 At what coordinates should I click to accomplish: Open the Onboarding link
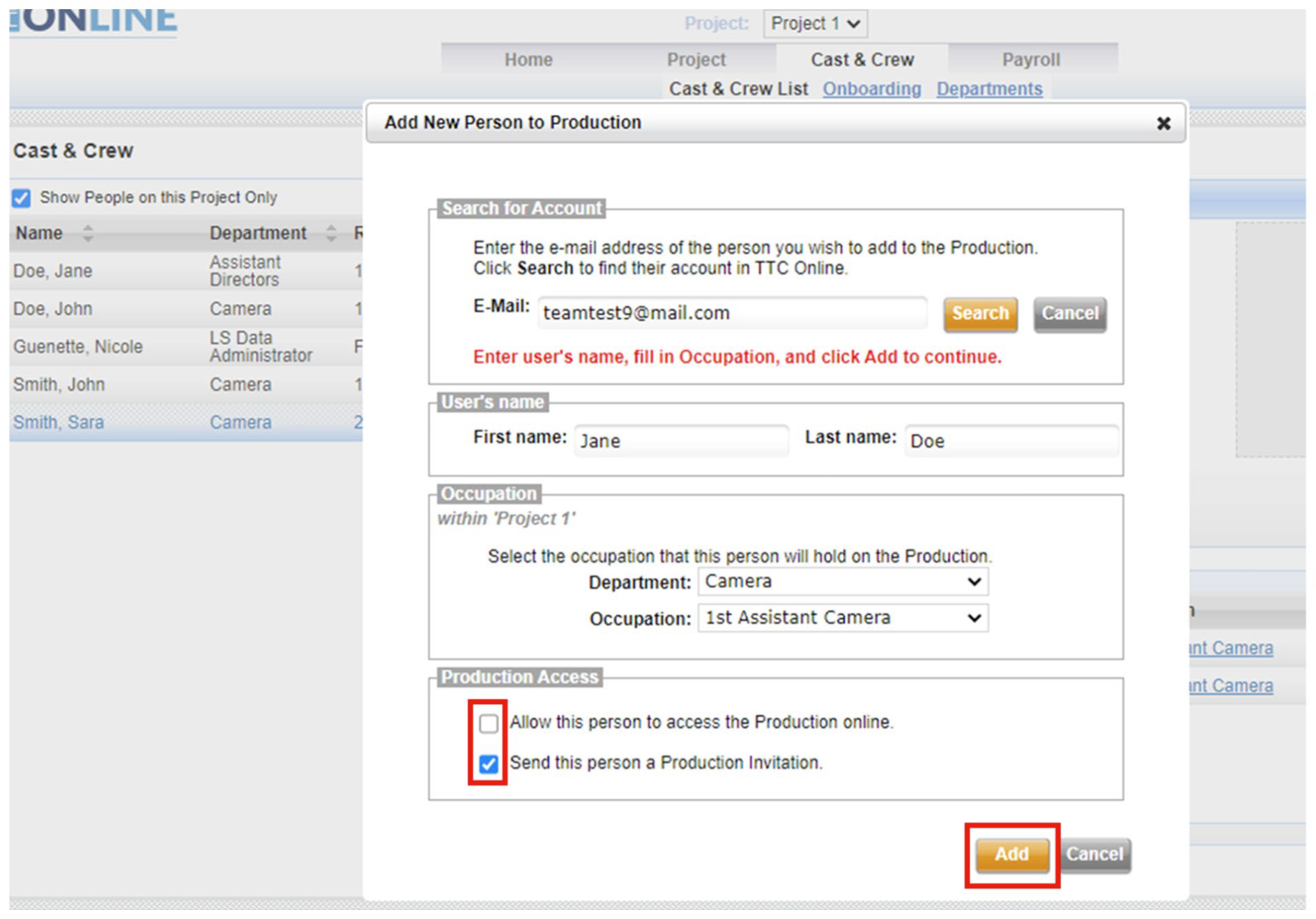click(871, 89)
